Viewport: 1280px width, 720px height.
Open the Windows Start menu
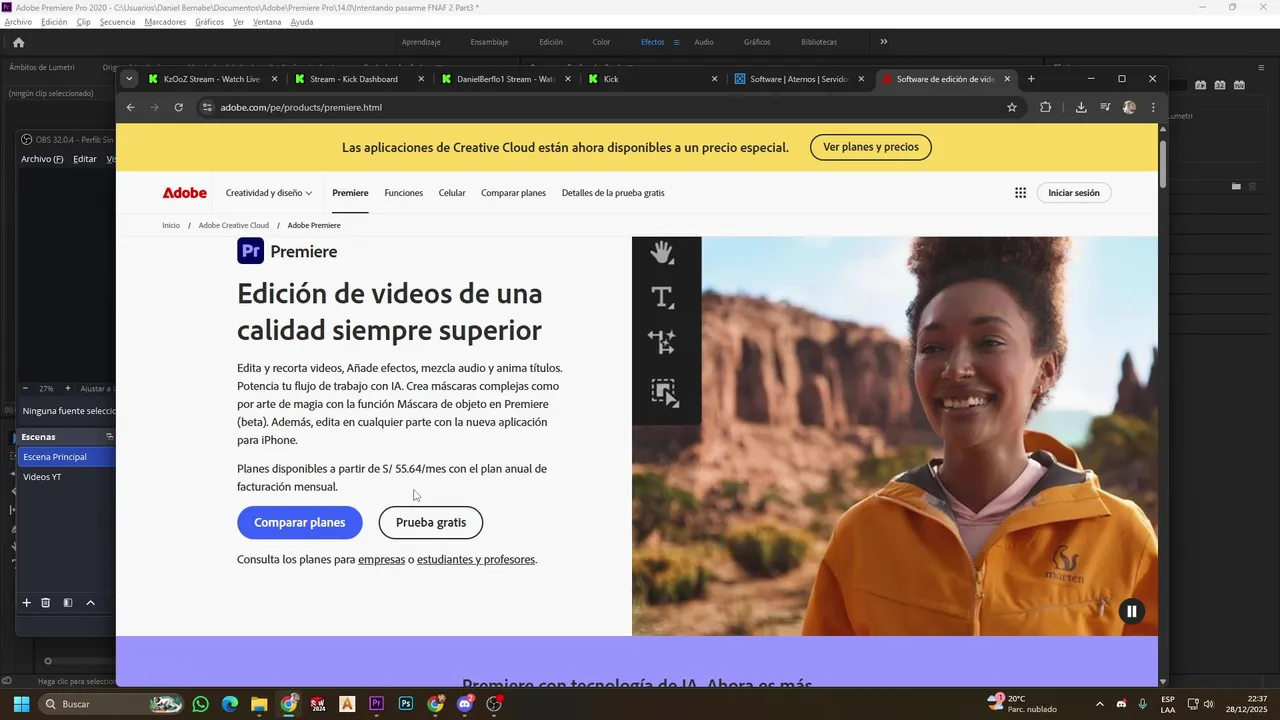(22, 704)
